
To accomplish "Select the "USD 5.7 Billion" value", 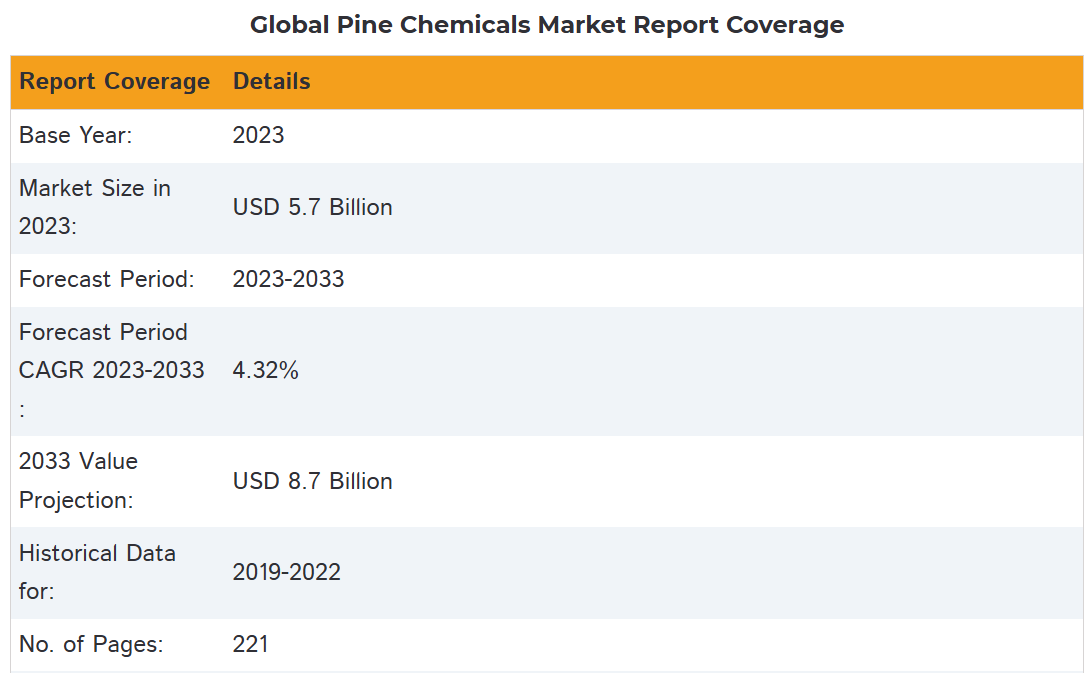I will (313, 207).
